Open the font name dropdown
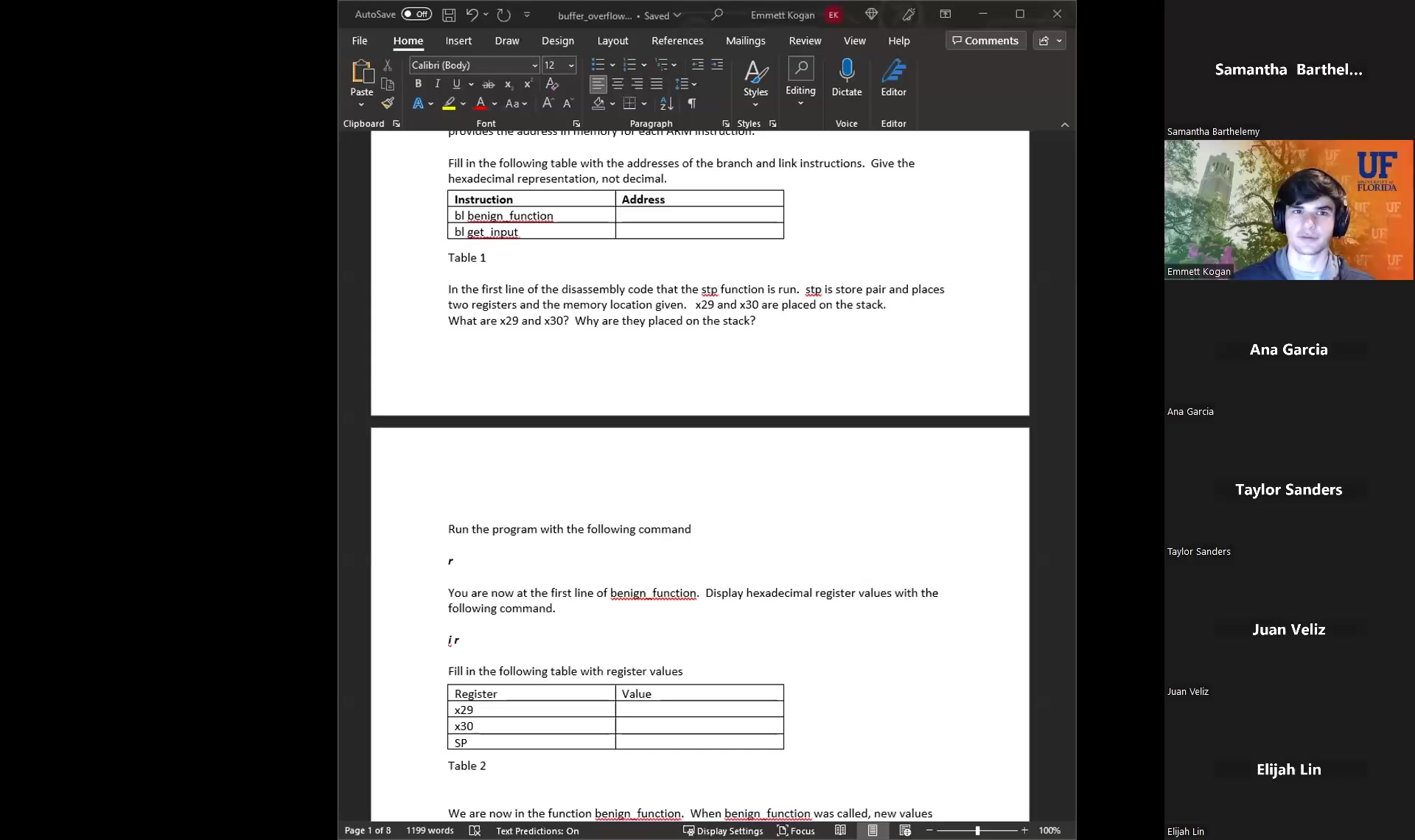 coord(534,66)
